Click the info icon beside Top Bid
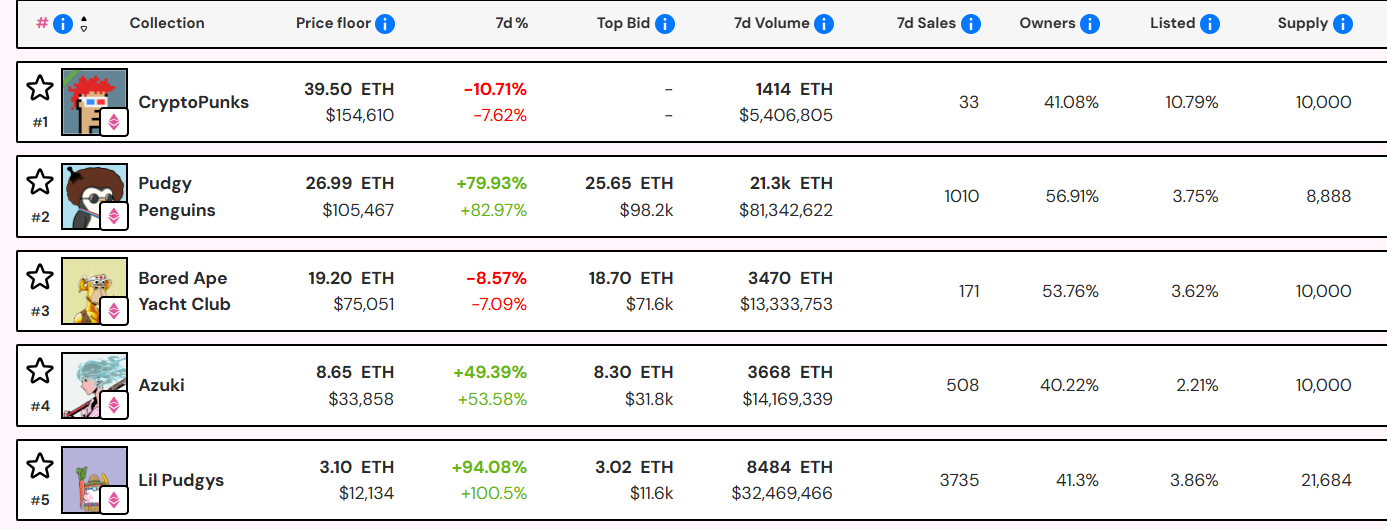This screenshot has height=529, width=1387. (665, 24)
